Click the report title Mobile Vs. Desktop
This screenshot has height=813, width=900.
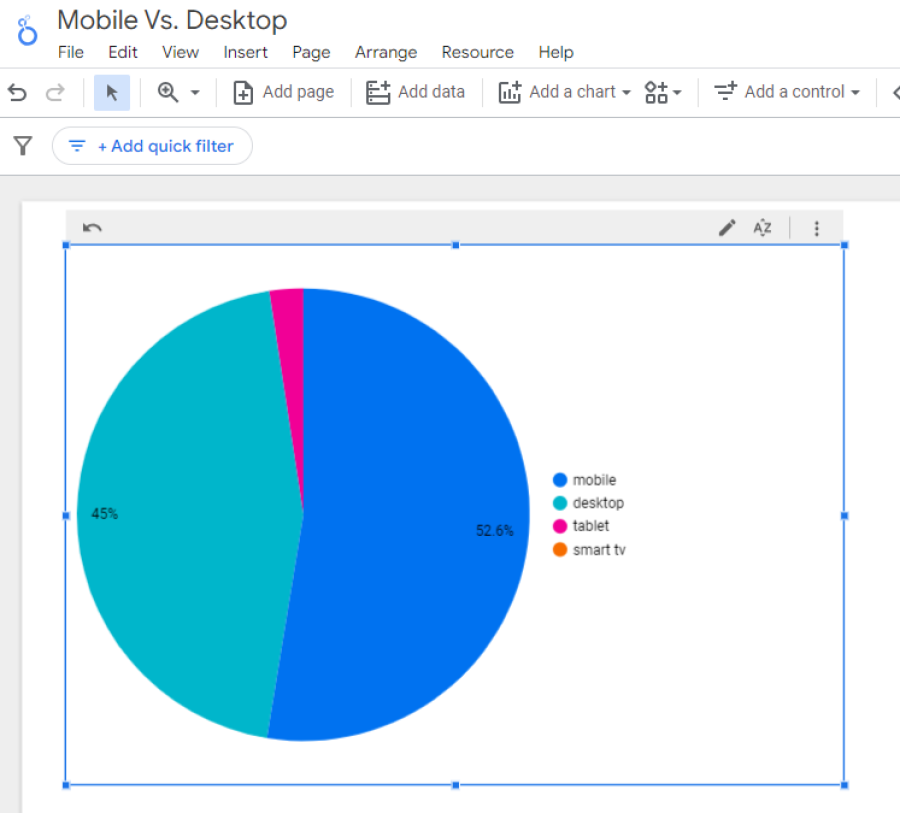(172, 21)
